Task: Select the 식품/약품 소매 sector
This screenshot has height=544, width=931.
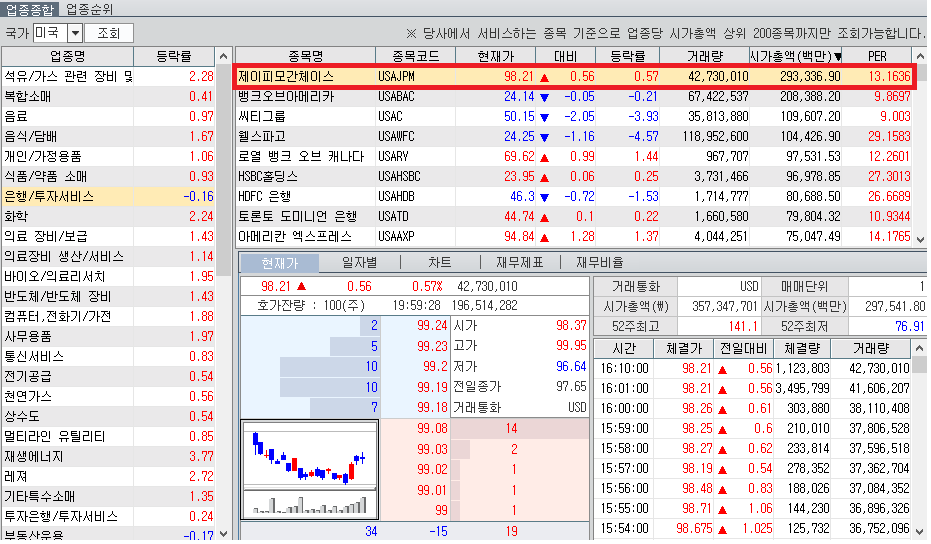Action: coord(109,176)
